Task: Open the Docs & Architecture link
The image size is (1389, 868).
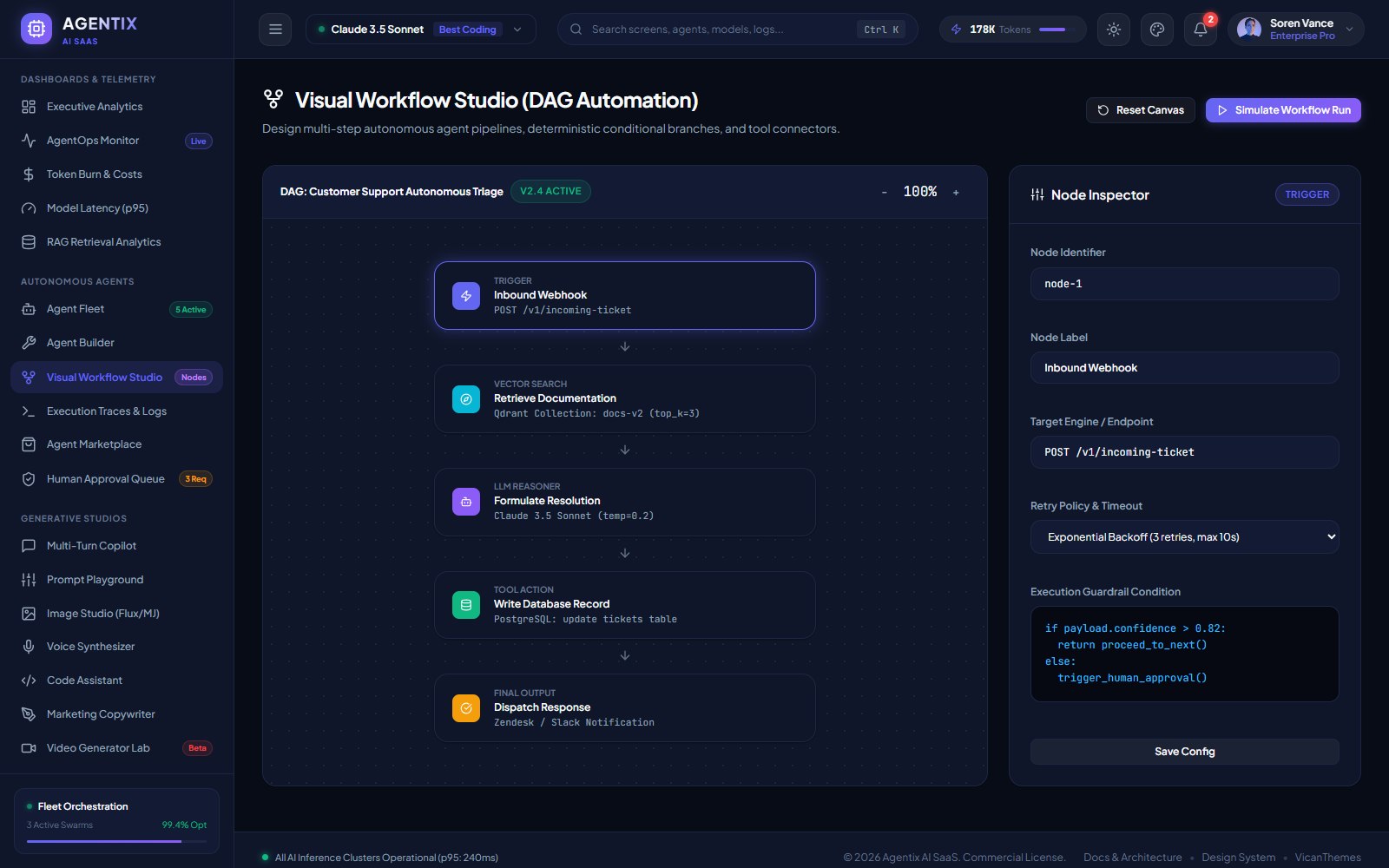Action: pyautogui.click(x=1132, y=858)
